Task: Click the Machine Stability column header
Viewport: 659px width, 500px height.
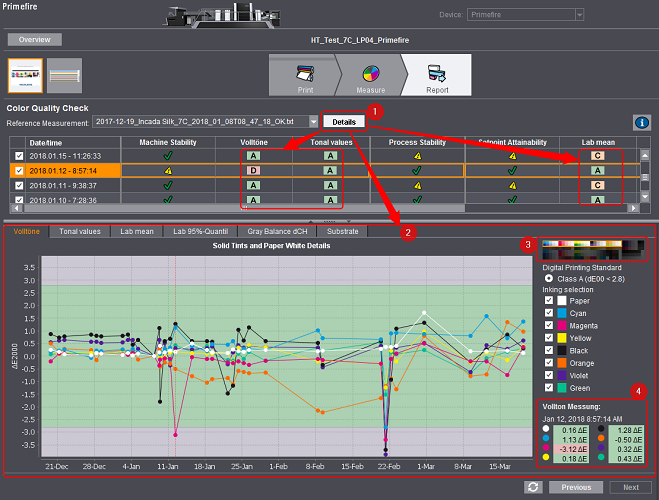Action: 168,142
